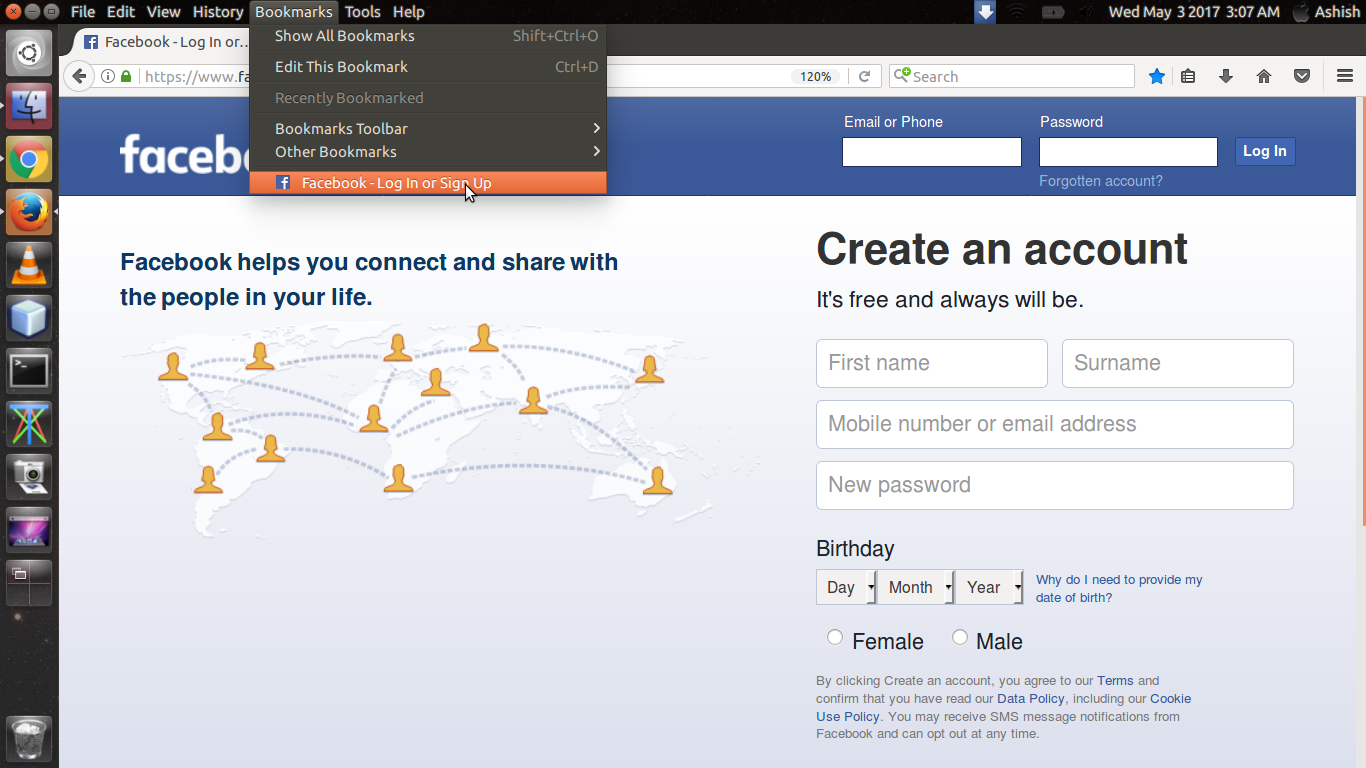Launch VLC media player from dock

[x=29, y=265]
